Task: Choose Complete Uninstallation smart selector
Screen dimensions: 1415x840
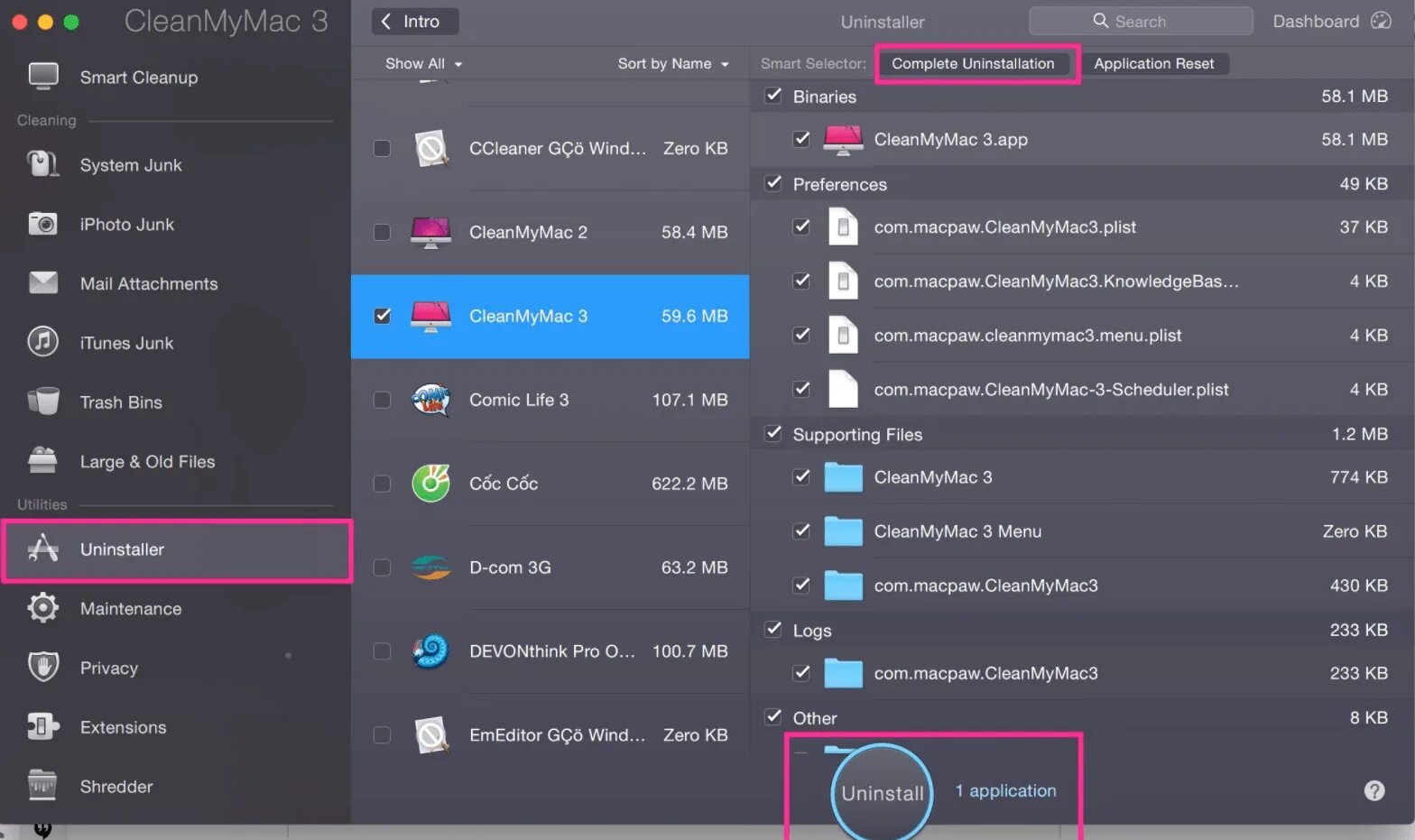Action: (x=973, y=63)
